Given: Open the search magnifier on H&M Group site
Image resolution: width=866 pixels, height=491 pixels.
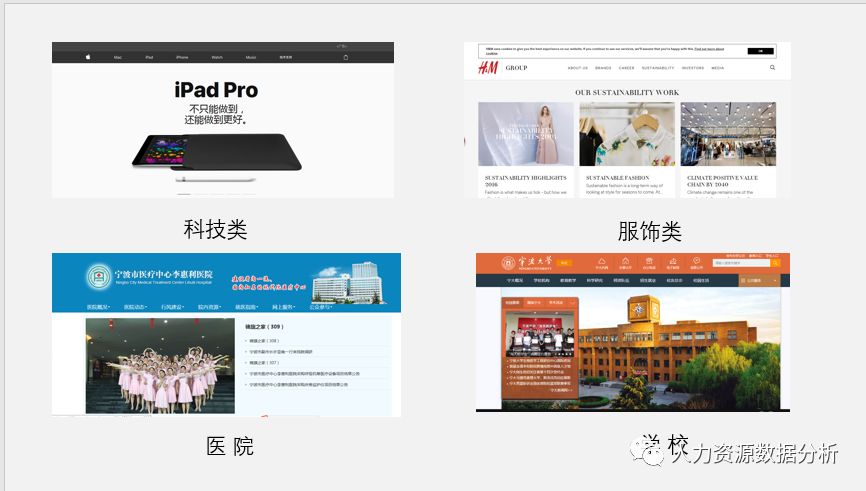Looking at the screenshot, I should click(x=772, y=67).
